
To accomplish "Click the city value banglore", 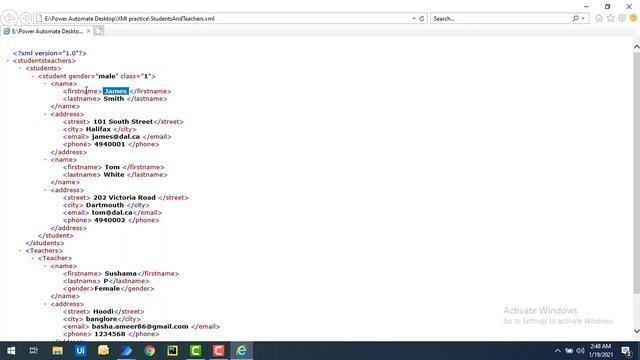I will (x=102, y=319).
